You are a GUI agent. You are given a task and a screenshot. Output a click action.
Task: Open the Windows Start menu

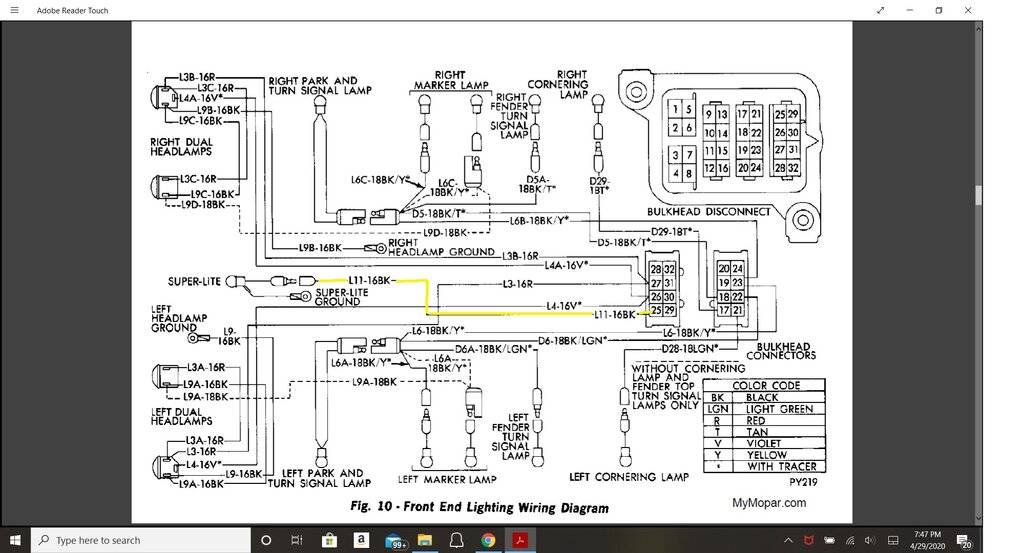point(15,540)
